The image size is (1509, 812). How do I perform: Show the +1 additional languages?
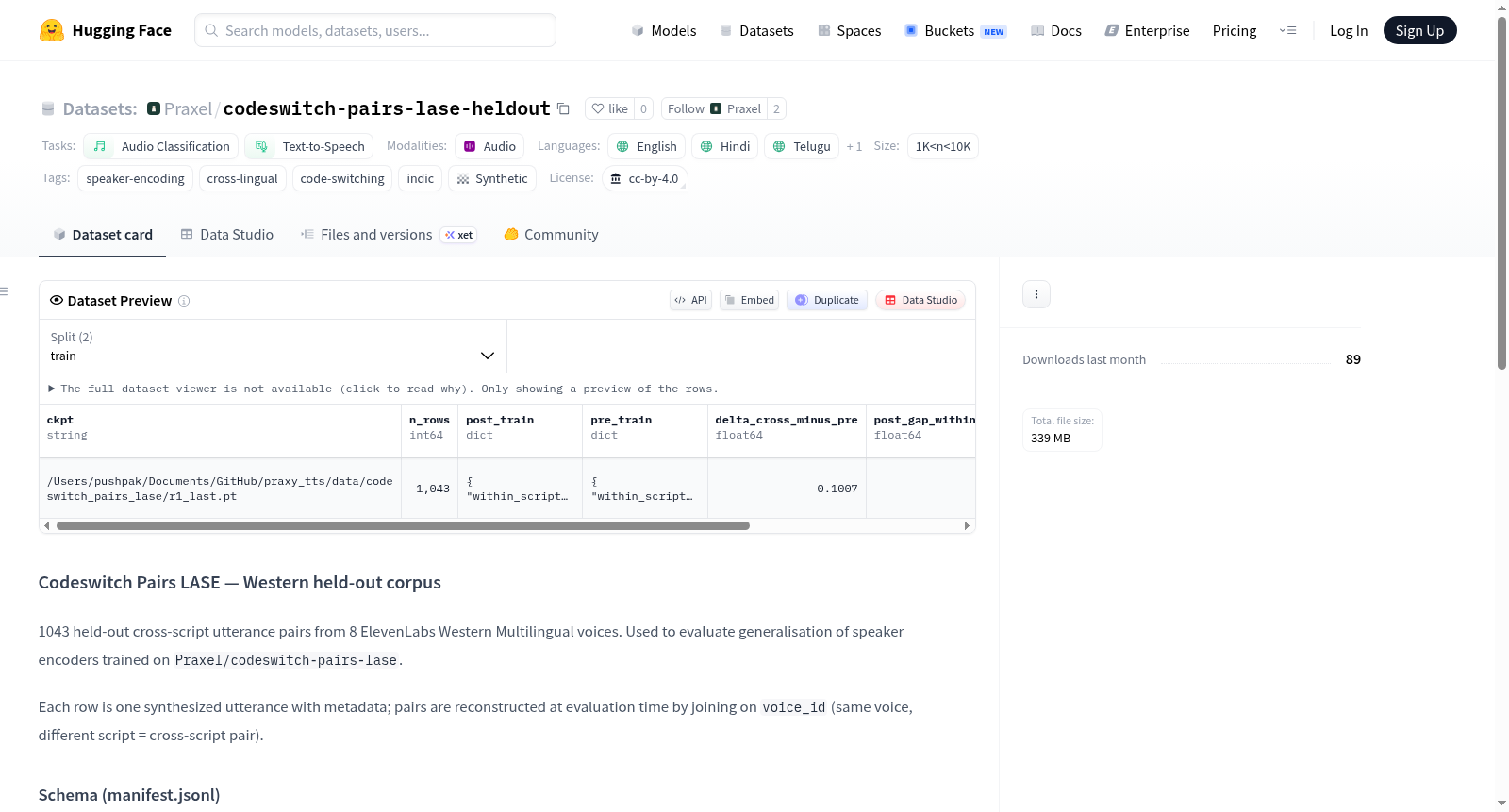(854, 146)
